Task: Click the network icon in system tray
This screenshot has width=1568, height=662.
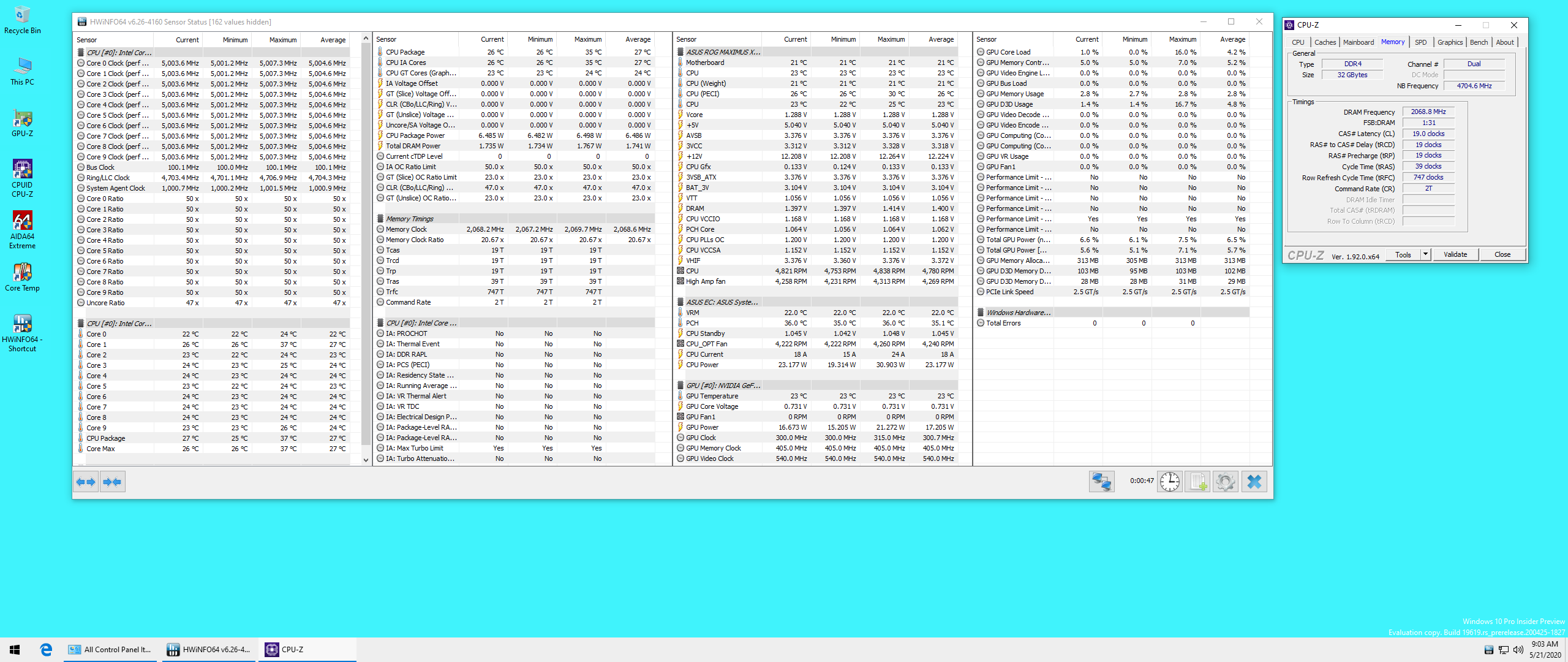Action: pos(1503,650)
